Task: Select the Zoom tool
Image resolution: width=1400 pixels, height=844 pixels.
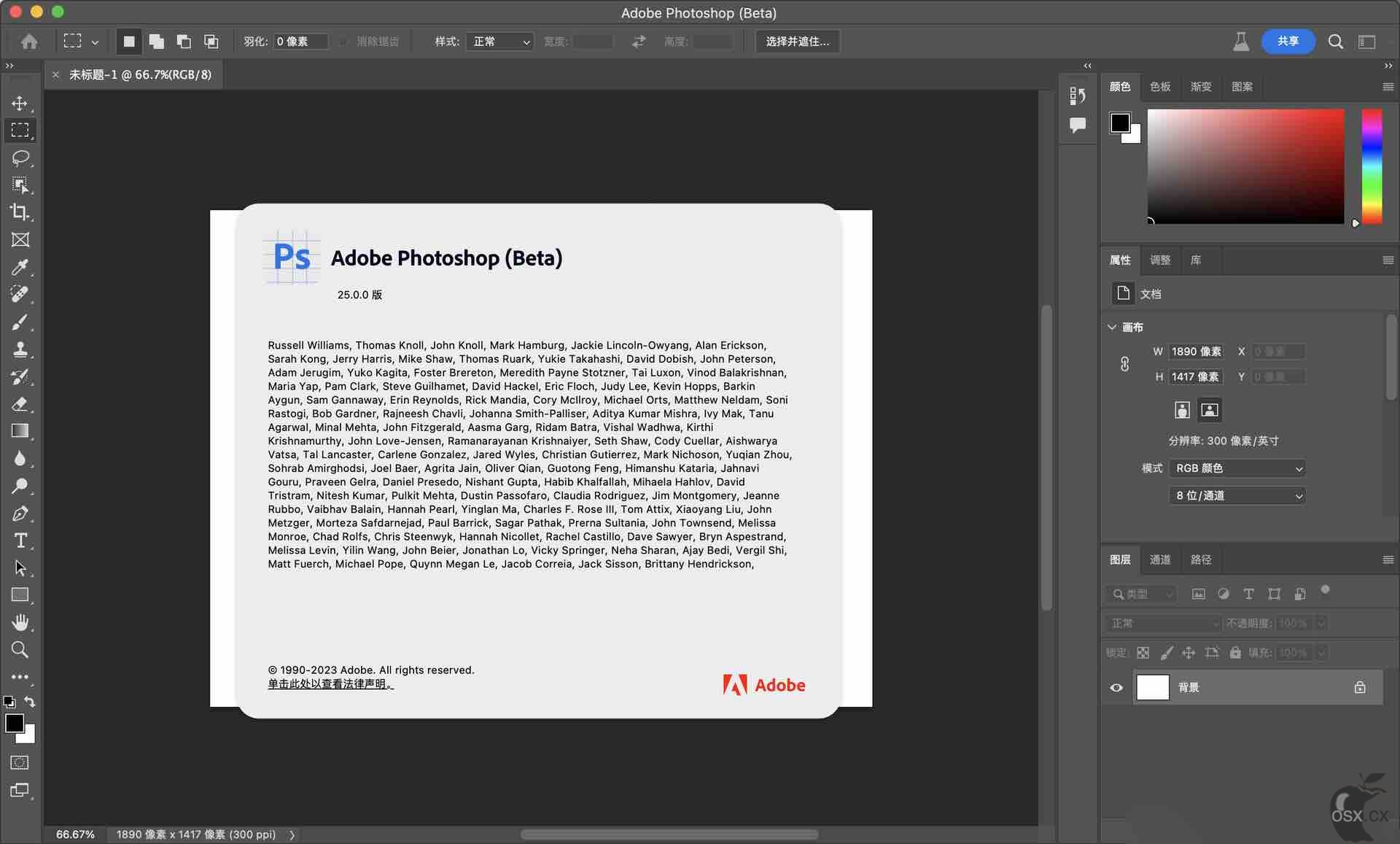Action: tap(20, 649)
